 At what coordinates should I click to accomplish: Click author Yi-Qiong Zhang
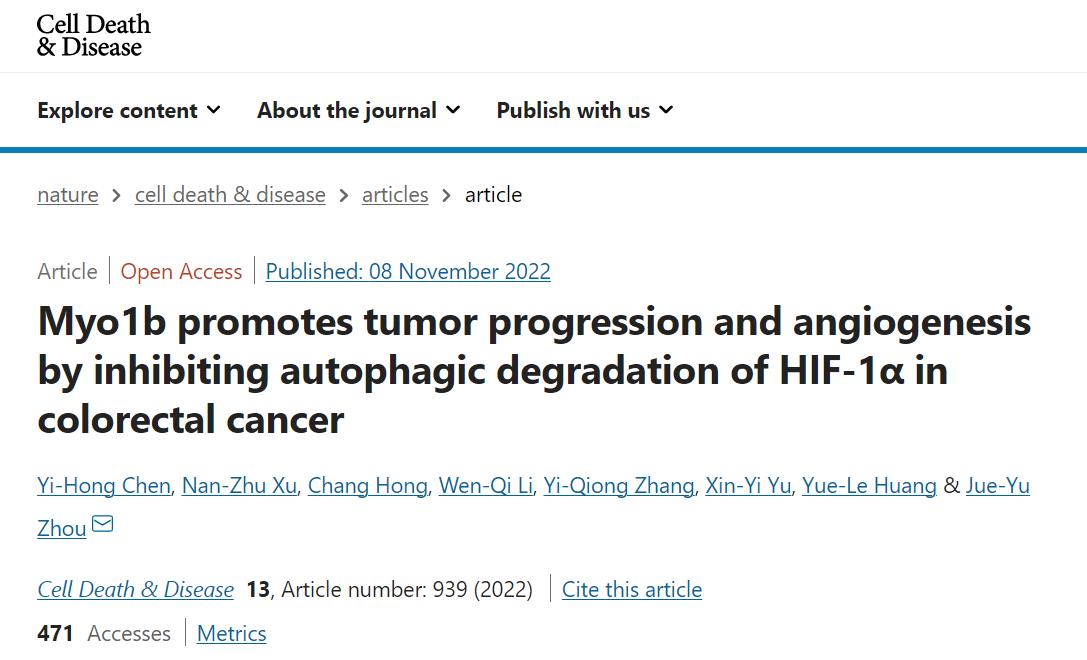tap(618, 486)
